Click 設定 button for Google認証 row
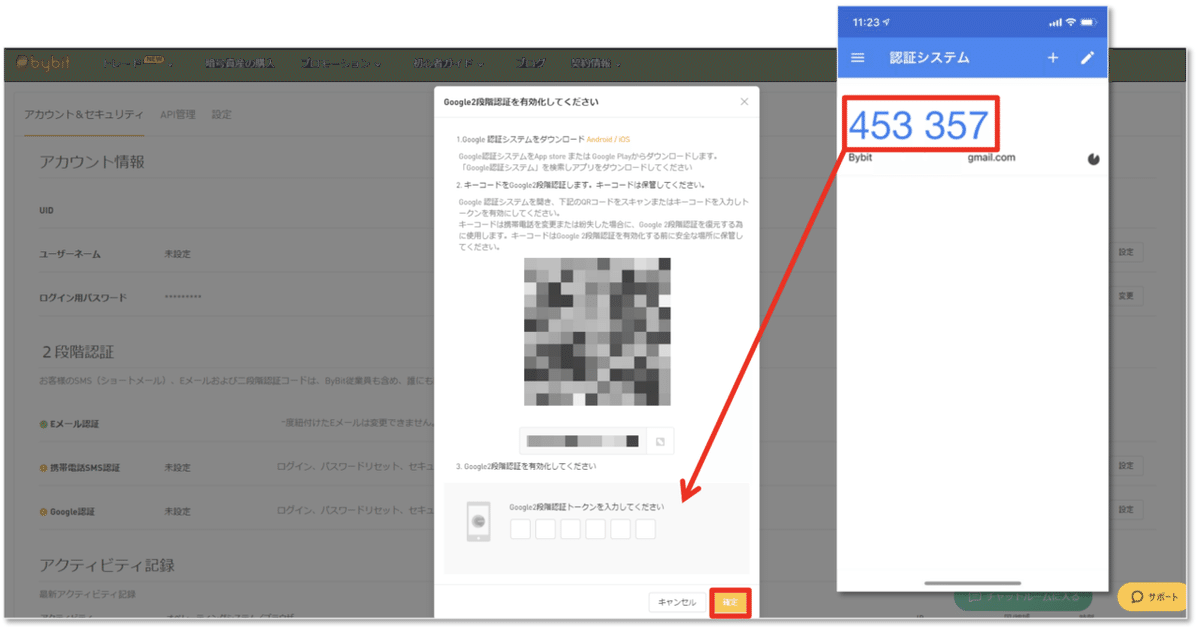The image size is (1200, 632). pyautogui.click(x=1126, y=510)
